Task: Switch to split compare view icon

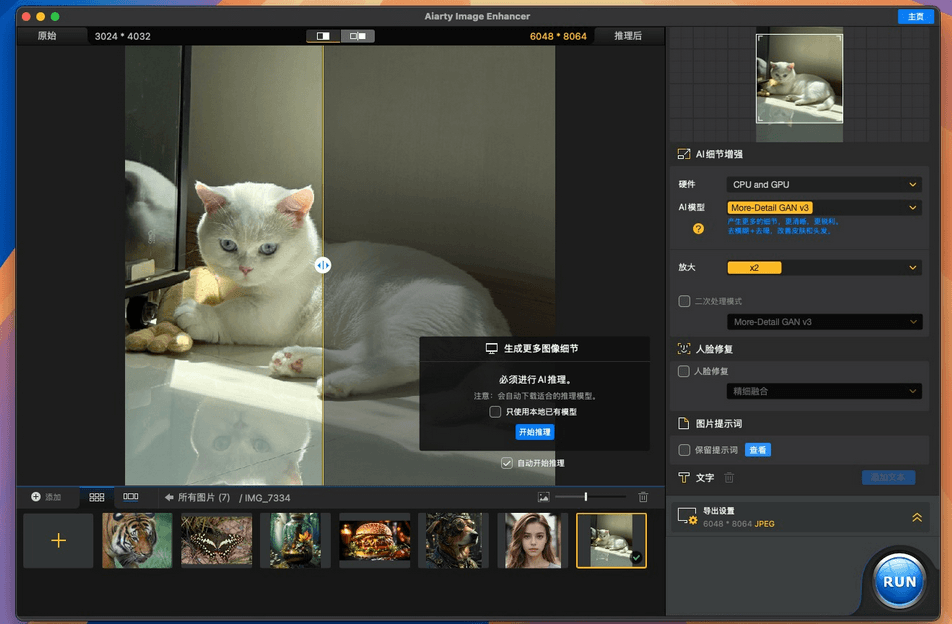Action: 323,36
